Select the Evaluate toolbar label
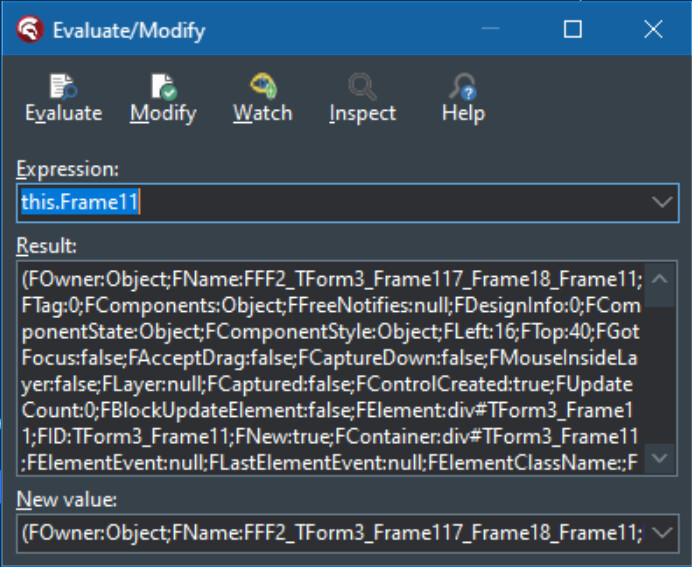 (x=64, y=113)
